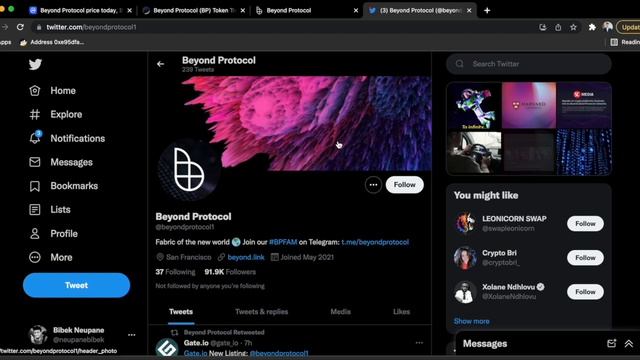The width and height of the screenshot is (640, 360).
Task: Open the car interior media thumbnail
Action: click(x=474, y=153)
